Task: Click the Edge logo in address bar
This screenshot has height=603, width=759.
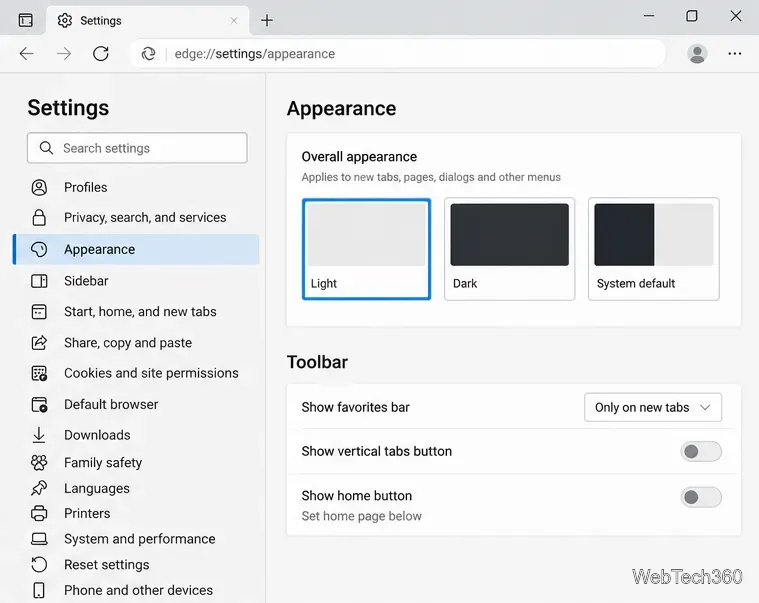Action: coord(149,54)
